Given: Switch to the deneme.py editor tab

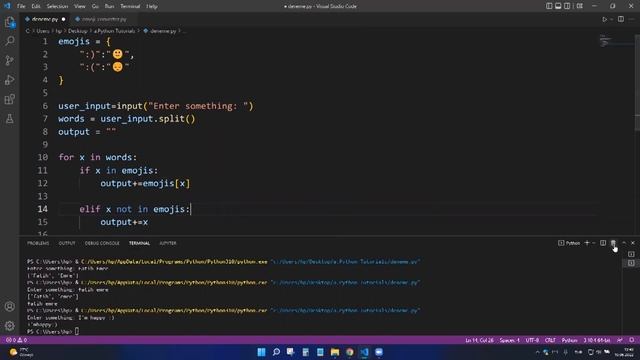Looking at the screenshot, I should click(44, 19).
